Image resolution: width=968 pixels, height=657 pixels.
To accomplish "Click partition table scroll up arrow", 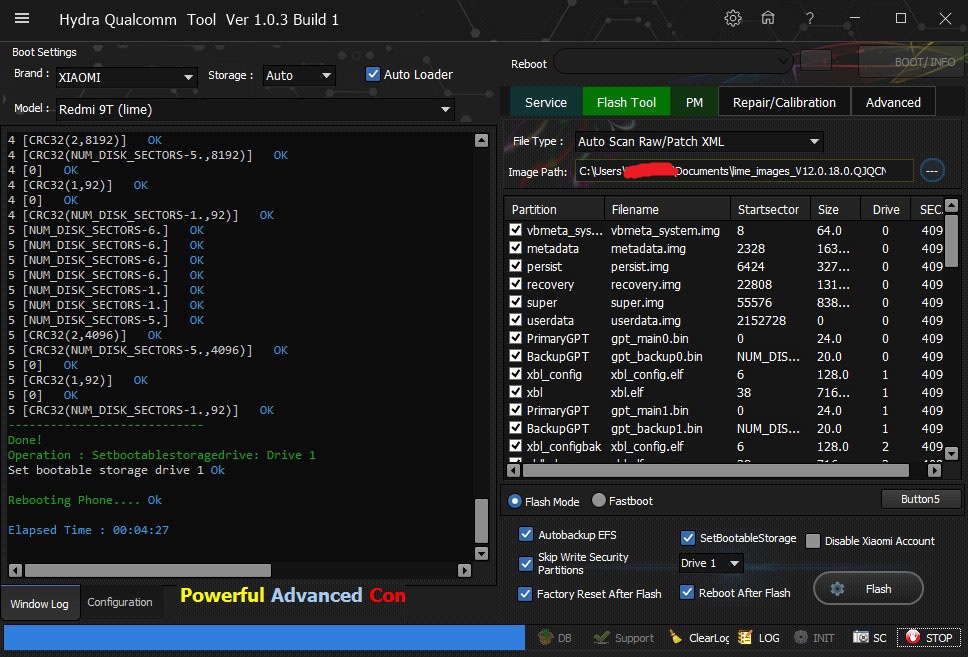I will (x=951, y=205).
